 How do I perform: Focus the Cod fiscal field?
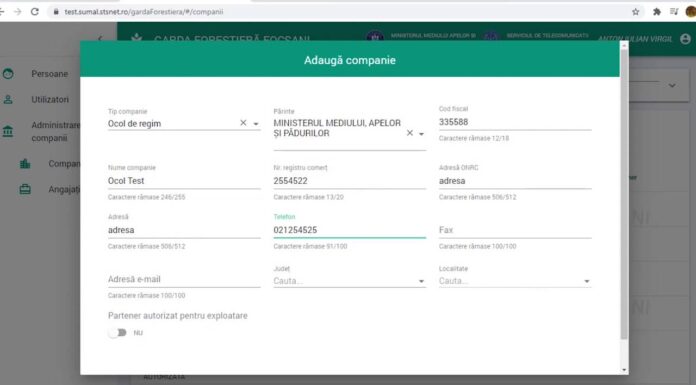point(515,122)
